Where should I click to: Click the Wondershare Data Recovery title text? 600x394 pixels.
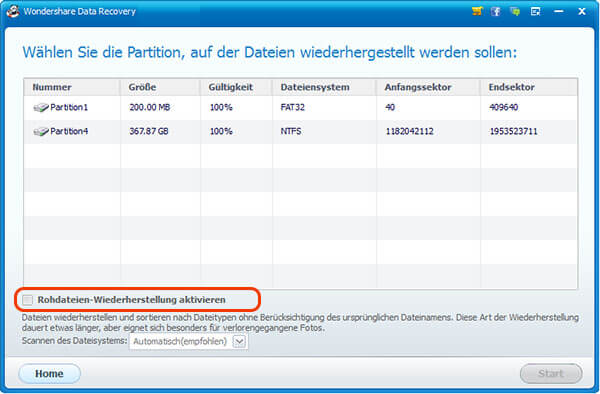tap(80, 11)
